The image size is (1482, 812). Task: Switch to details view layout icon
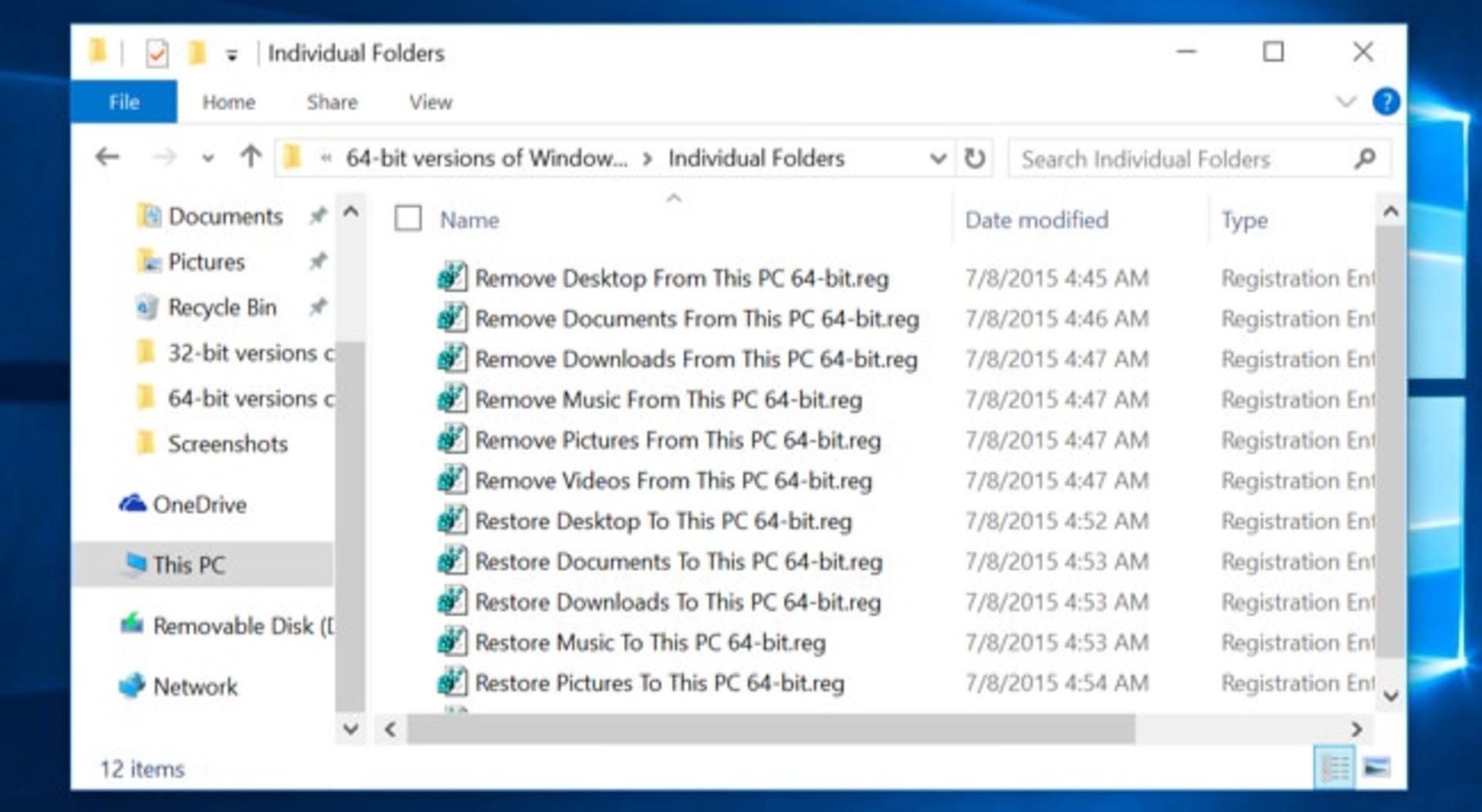[1335, 767]
